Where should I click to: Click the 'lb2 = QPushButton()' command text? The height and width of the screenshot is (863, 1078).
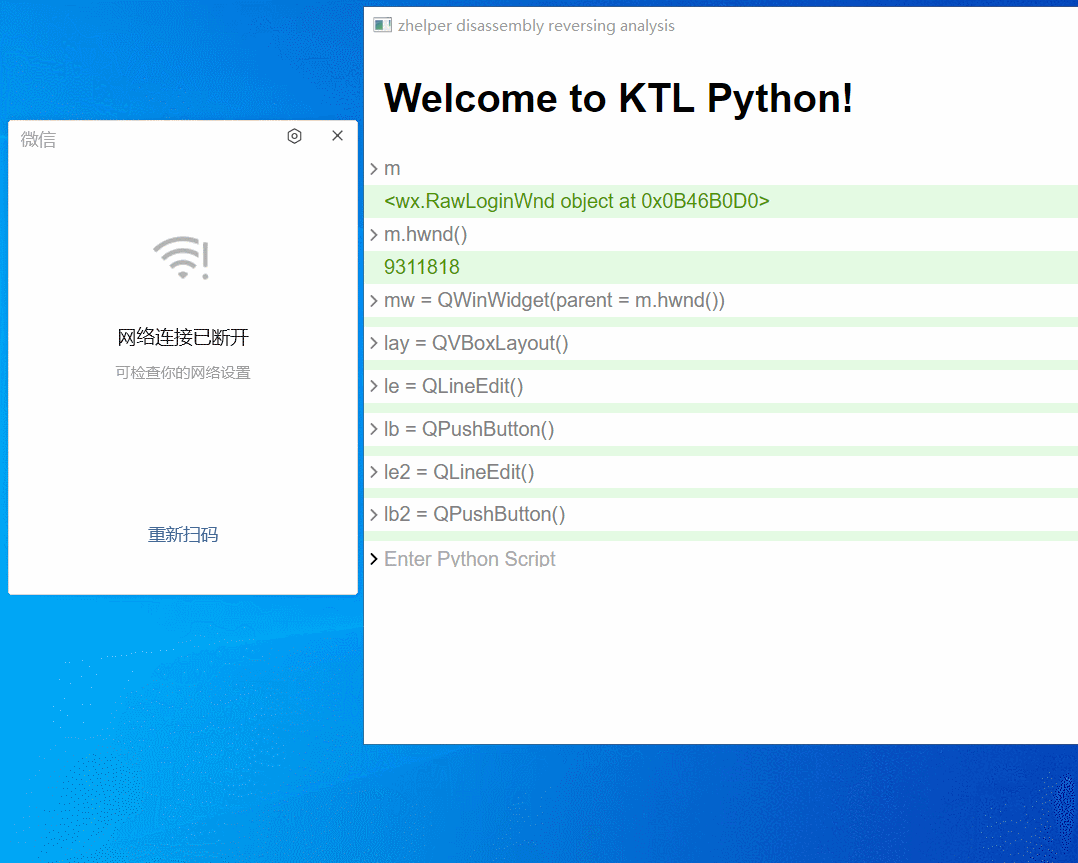[x=474, y=514]
